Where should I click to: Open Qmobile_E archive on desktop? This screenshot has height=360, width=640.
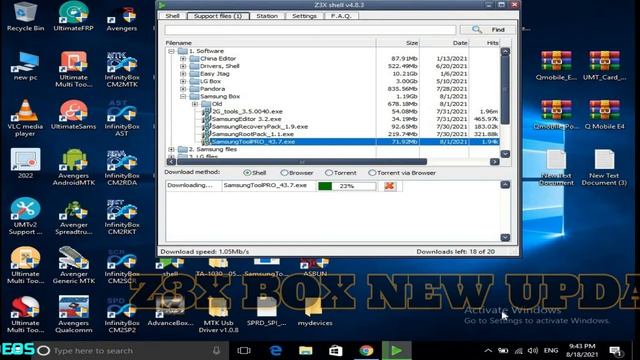(556, 66)
